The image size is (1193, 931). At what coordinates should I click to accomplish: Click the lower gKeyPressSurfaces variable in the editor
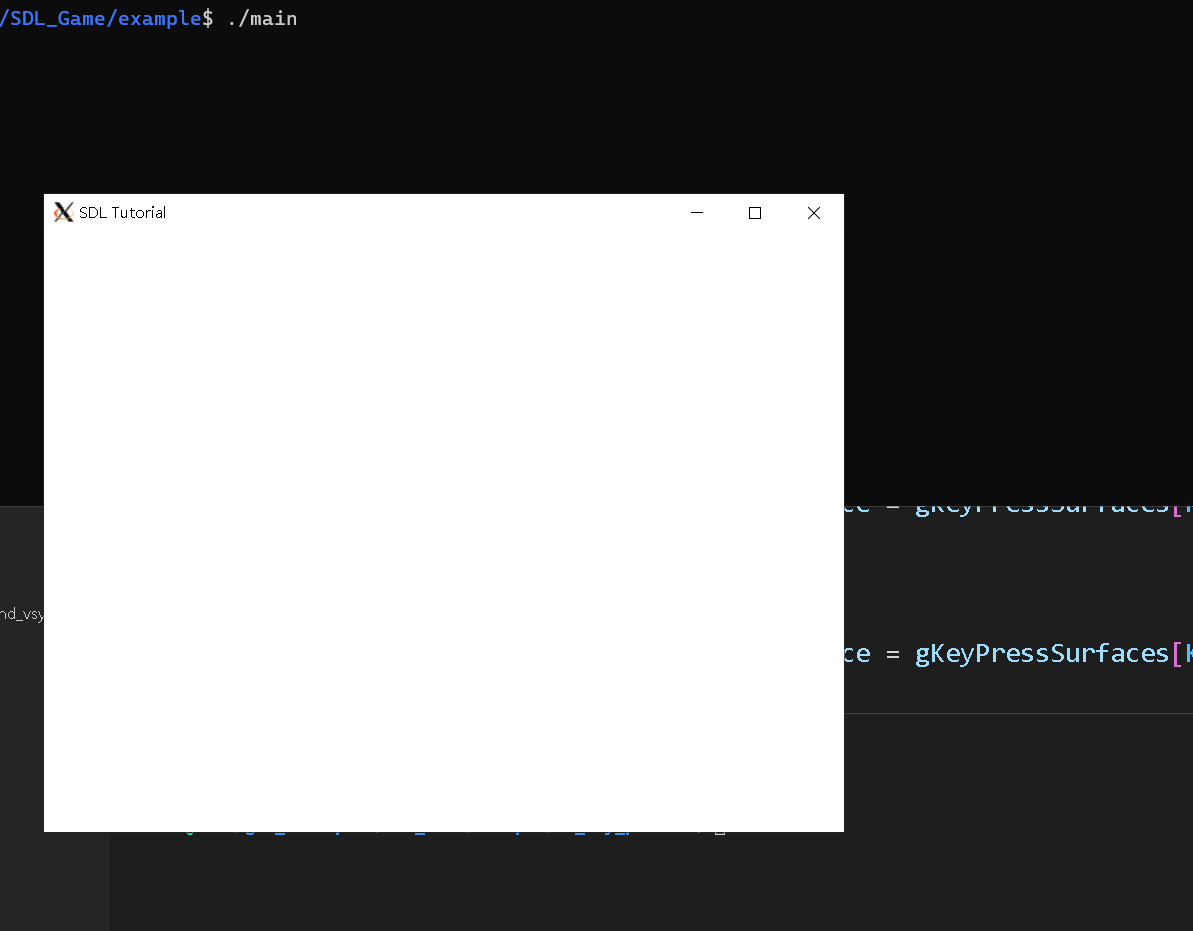pos(1043,652)
